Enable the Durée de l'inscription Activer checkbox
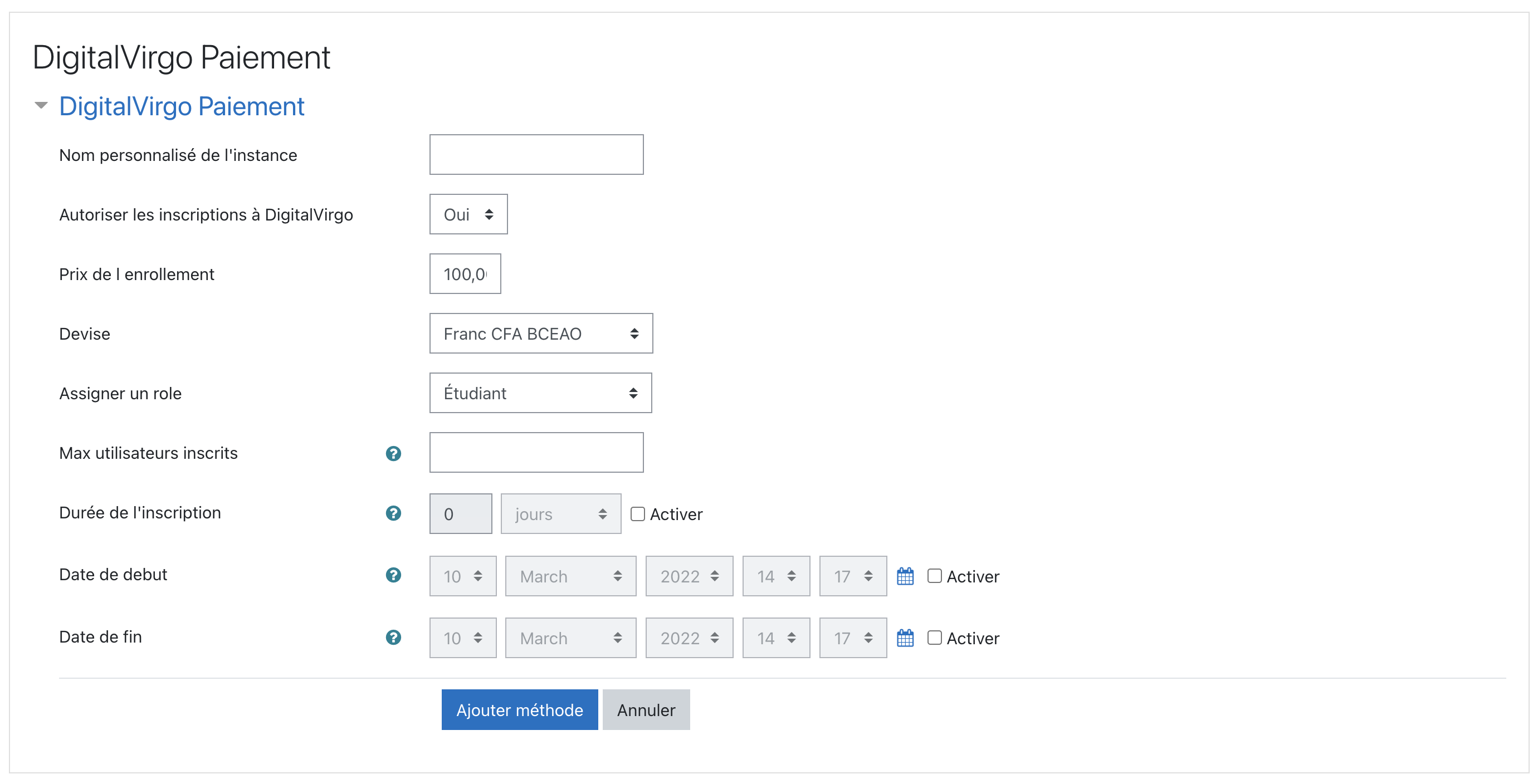This screenshot has height=784, width=1533. click(637, 514)
